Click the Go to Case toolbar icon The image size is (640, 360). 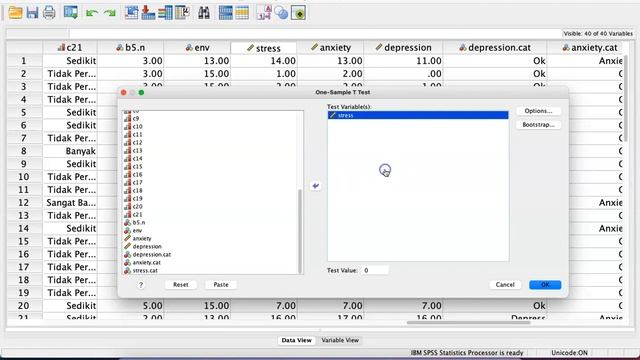(131, 13)
